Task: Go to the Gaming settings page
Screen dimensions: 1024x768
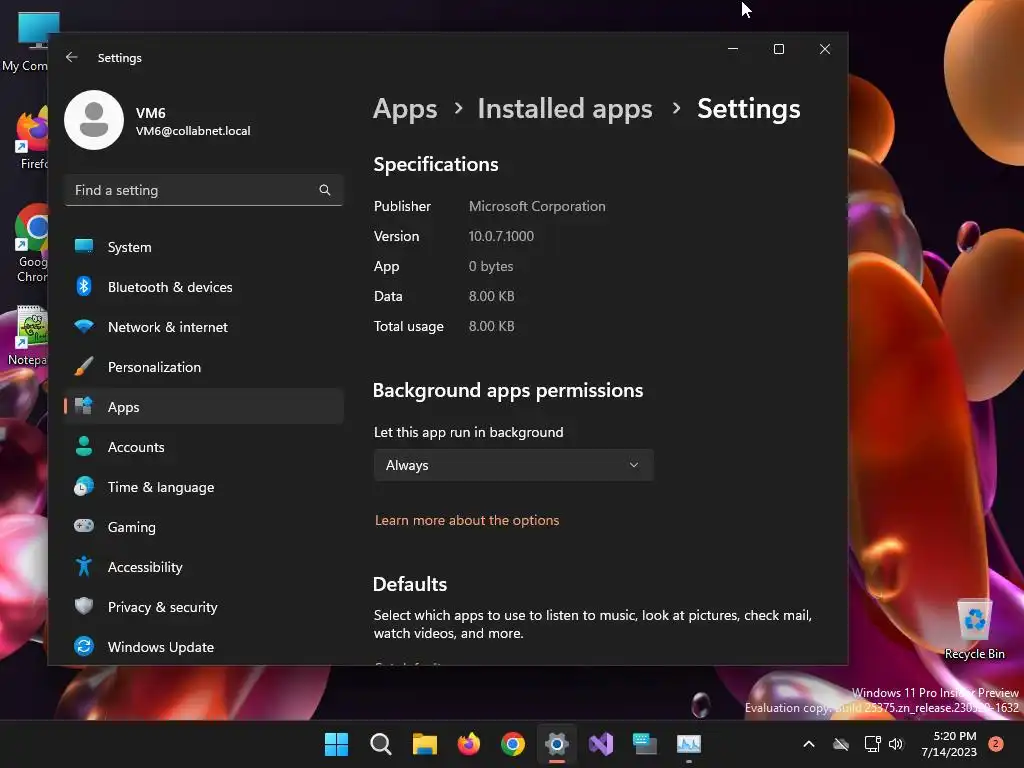Action: click(204, 527)
